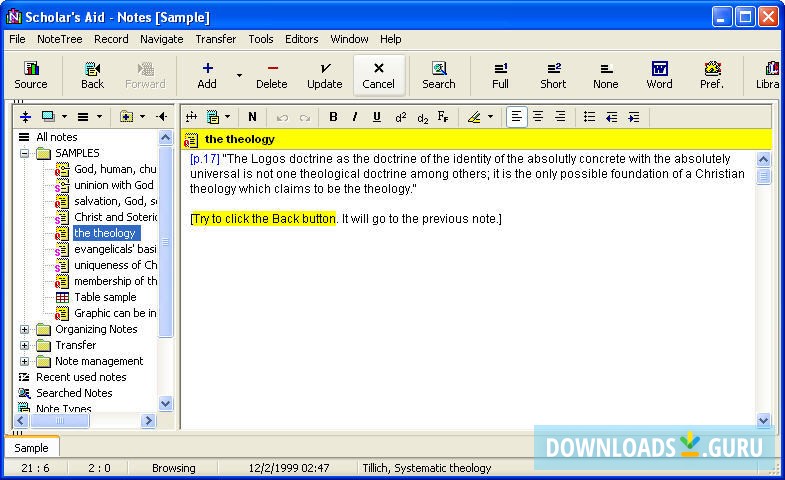Open the Transfer menu
Image resolution: width=785 pixels, height=480 pixels.
pyautogui.click(x=216, y=39)
